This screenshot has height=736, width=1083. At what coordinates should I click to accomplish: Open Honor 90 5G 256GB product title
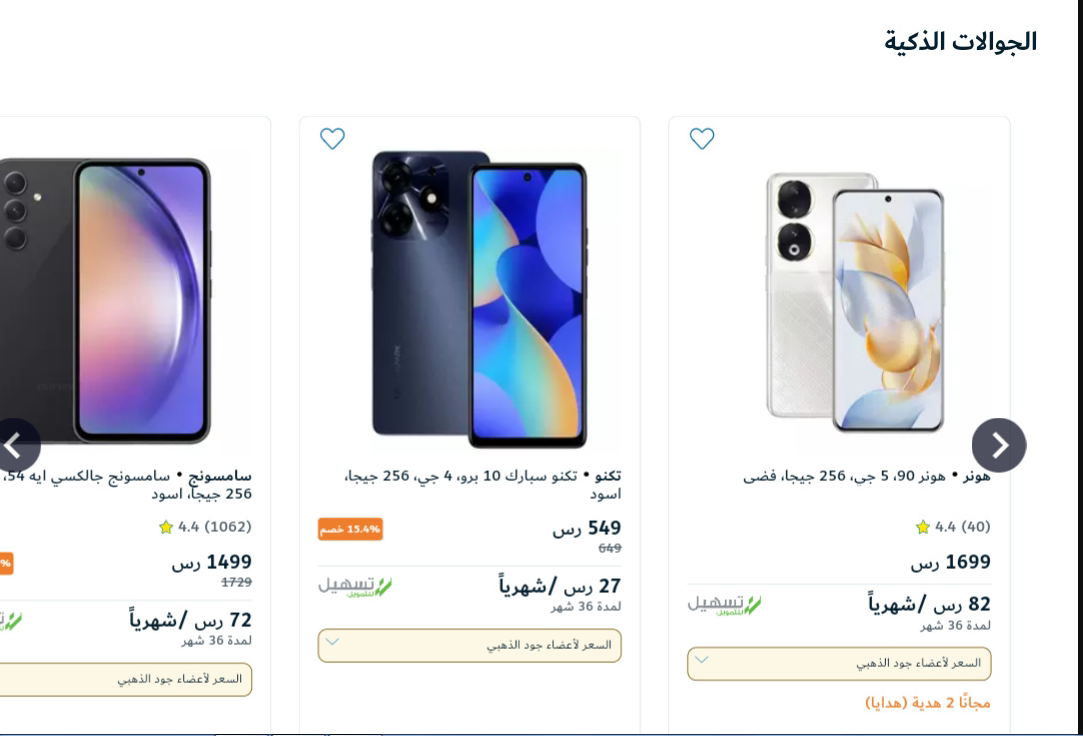pyautogui.click(x=866, y=476)
